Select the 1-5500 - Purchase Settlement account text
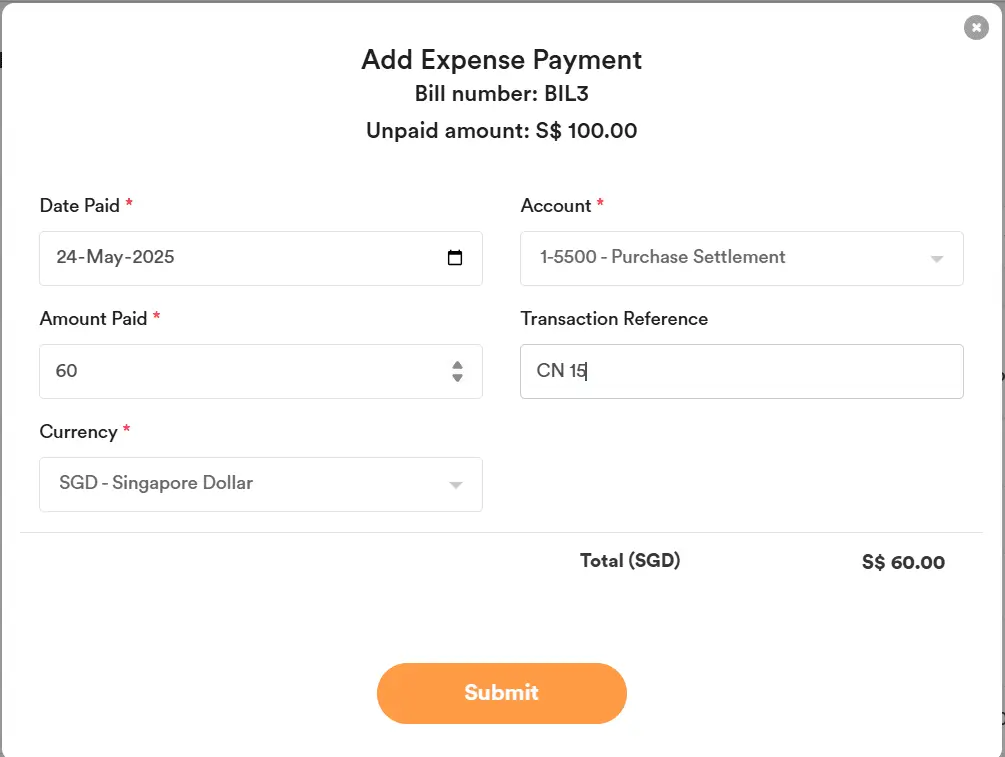The image size is (1005, 757). coord(662,257)
